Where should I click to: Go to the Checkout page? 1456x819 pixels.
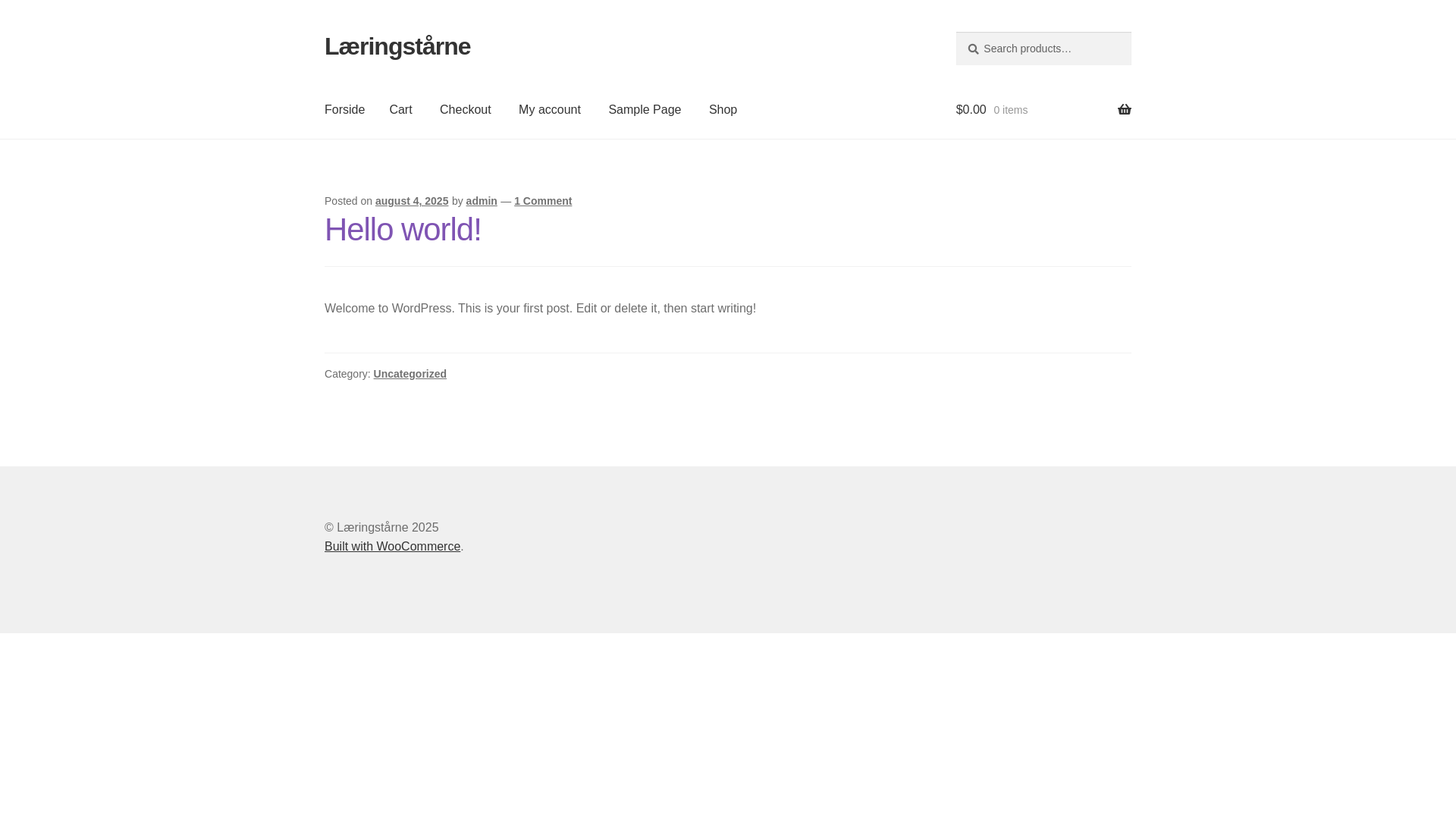[x=465, y=110]
